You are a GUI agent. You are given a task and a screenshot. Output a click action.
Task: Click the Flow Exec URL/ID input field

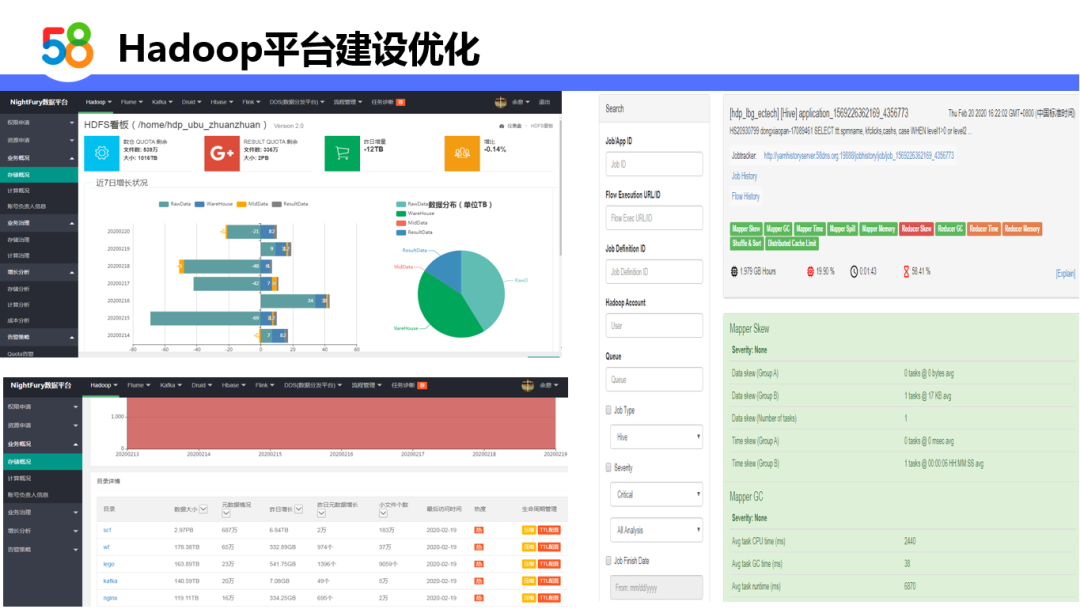pyautogui.click(x=654, y=218)
